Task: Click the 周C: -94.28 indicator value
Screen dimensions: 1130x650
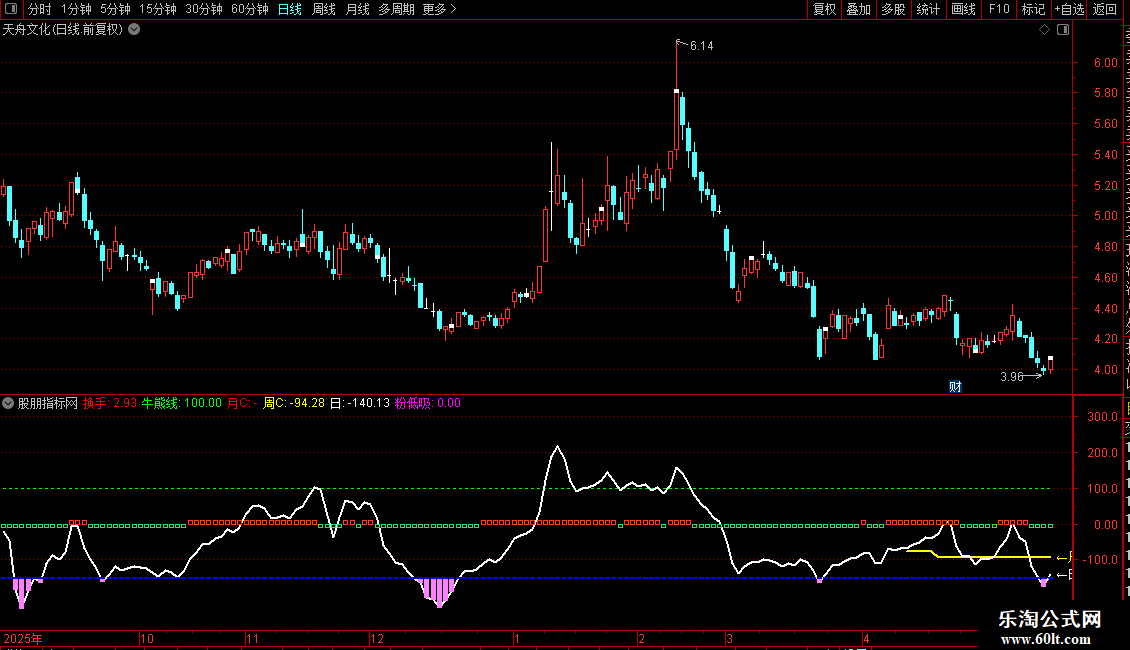Action: pyautogui.click(x=294, y=403)
